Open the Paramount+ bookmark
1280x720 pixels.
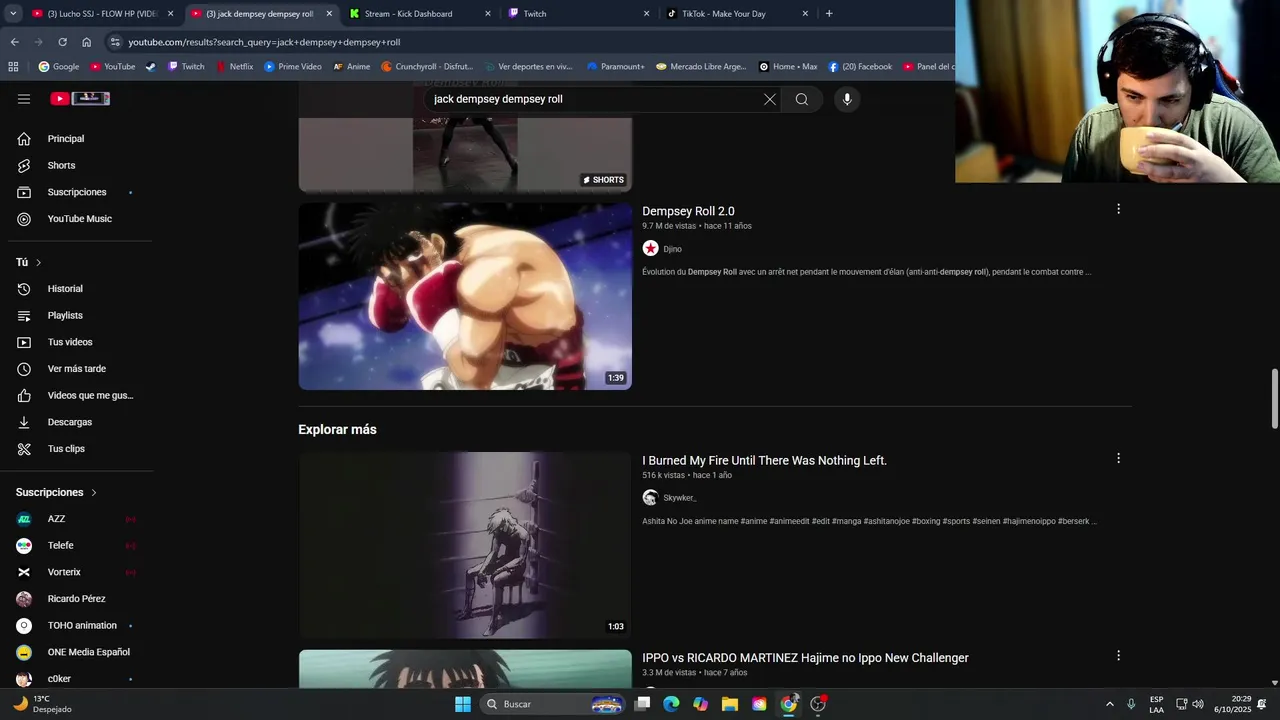(x=616, y=67)
